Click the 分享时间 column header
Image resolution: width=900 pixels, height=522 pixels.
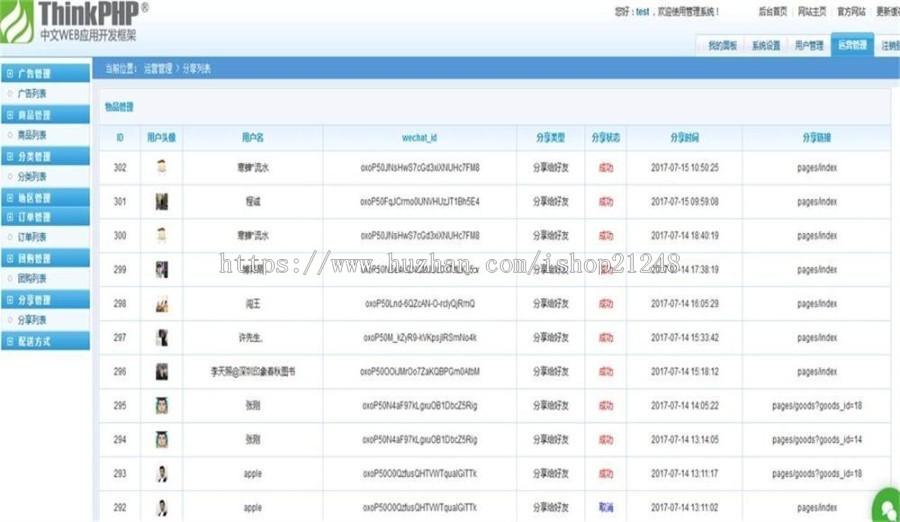[685, 138]
